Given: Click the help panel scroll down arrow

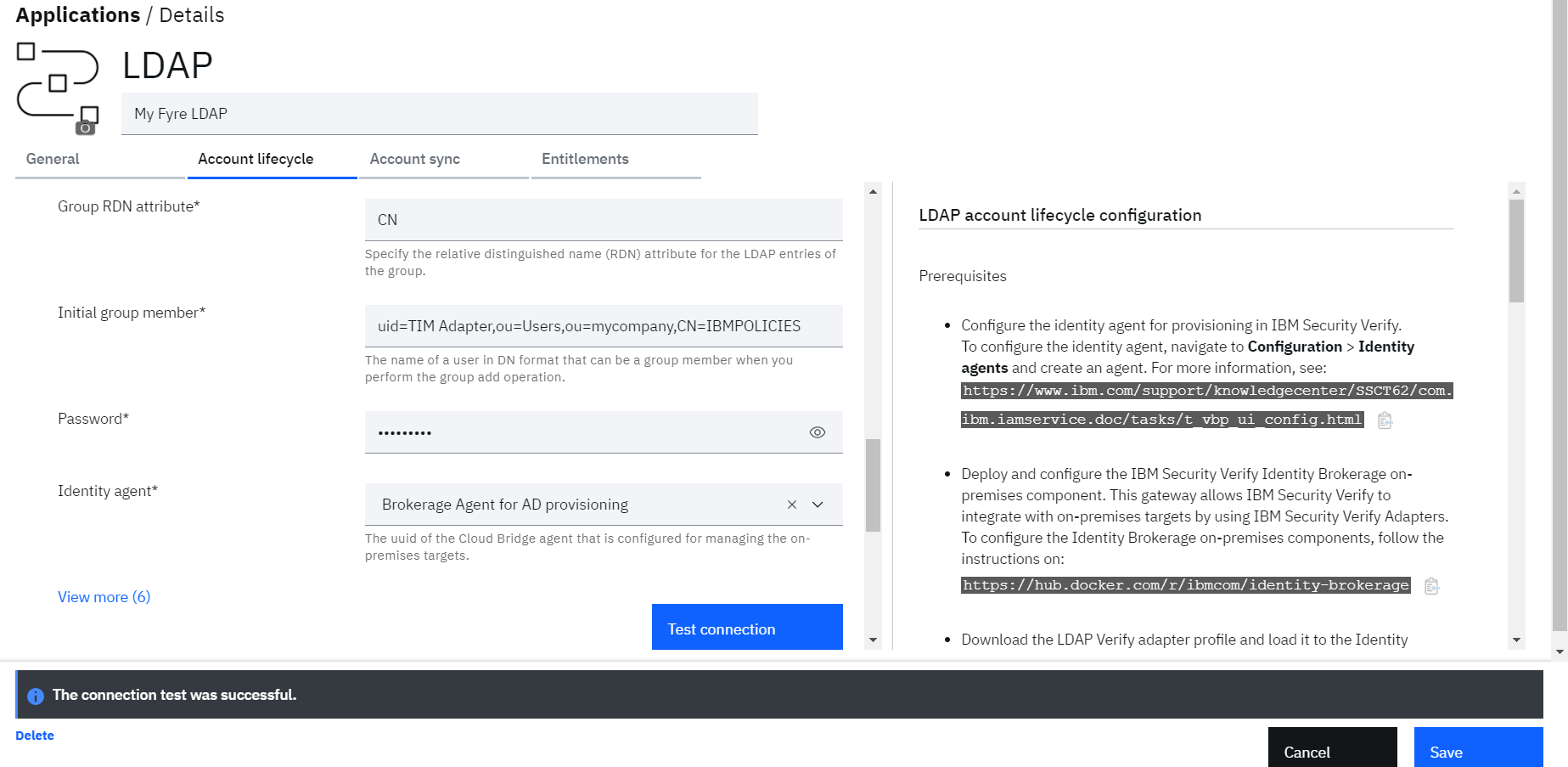Looking at the screenshot, I should [x=1516, y=640].
